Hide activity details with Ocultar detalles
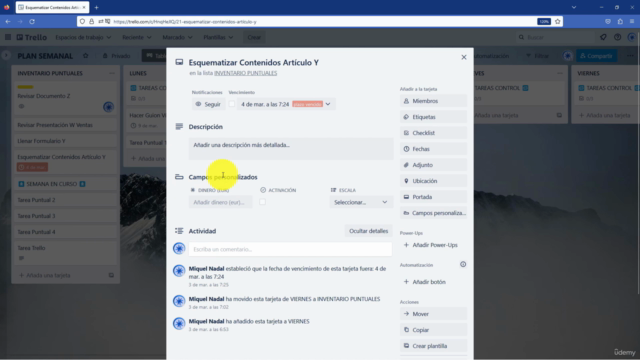Image resolution: width=640 pixels, height=360 pixels. pos(368,231)
